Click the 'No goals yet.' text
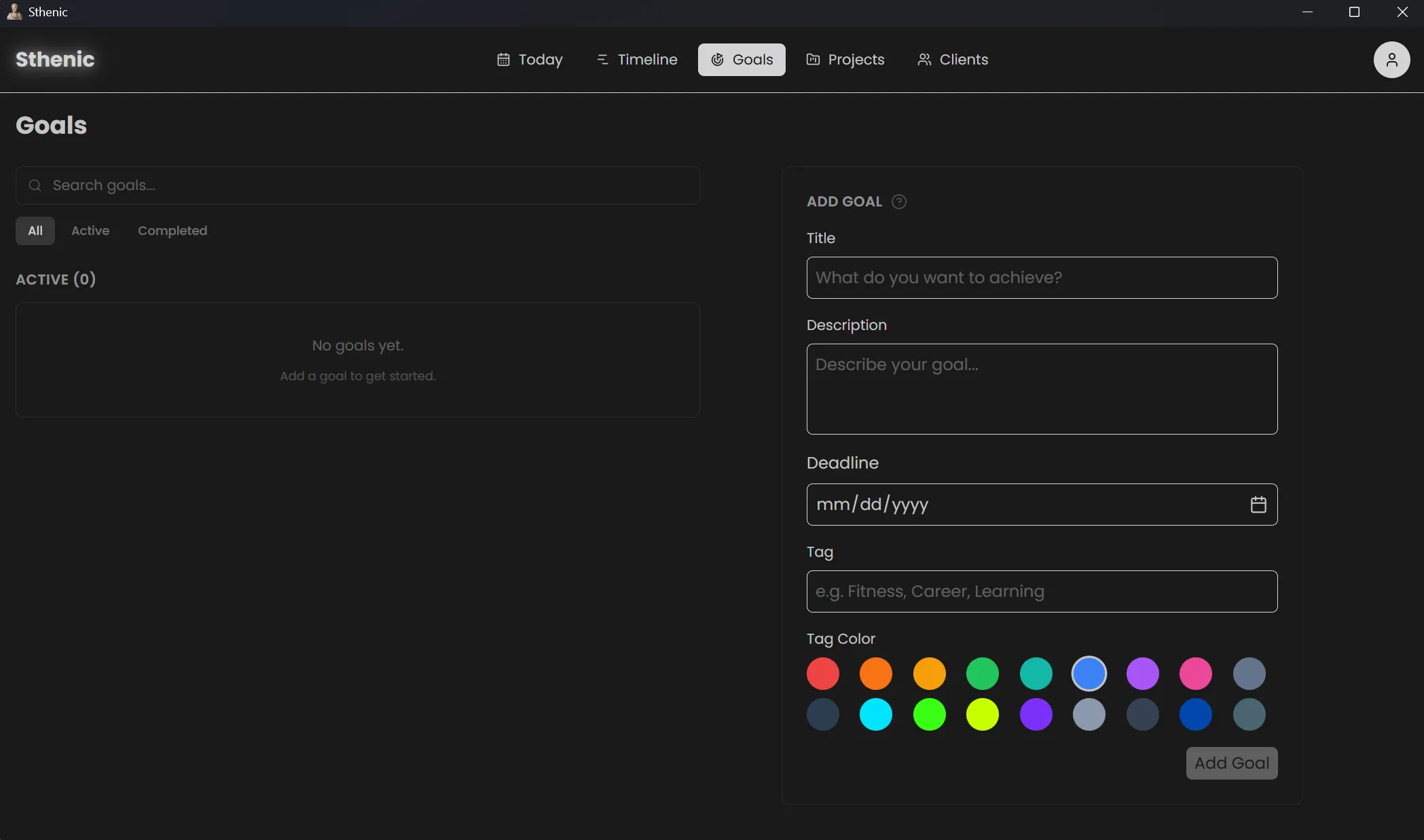Screen dimensions: 1424x840 coord(358,346)
